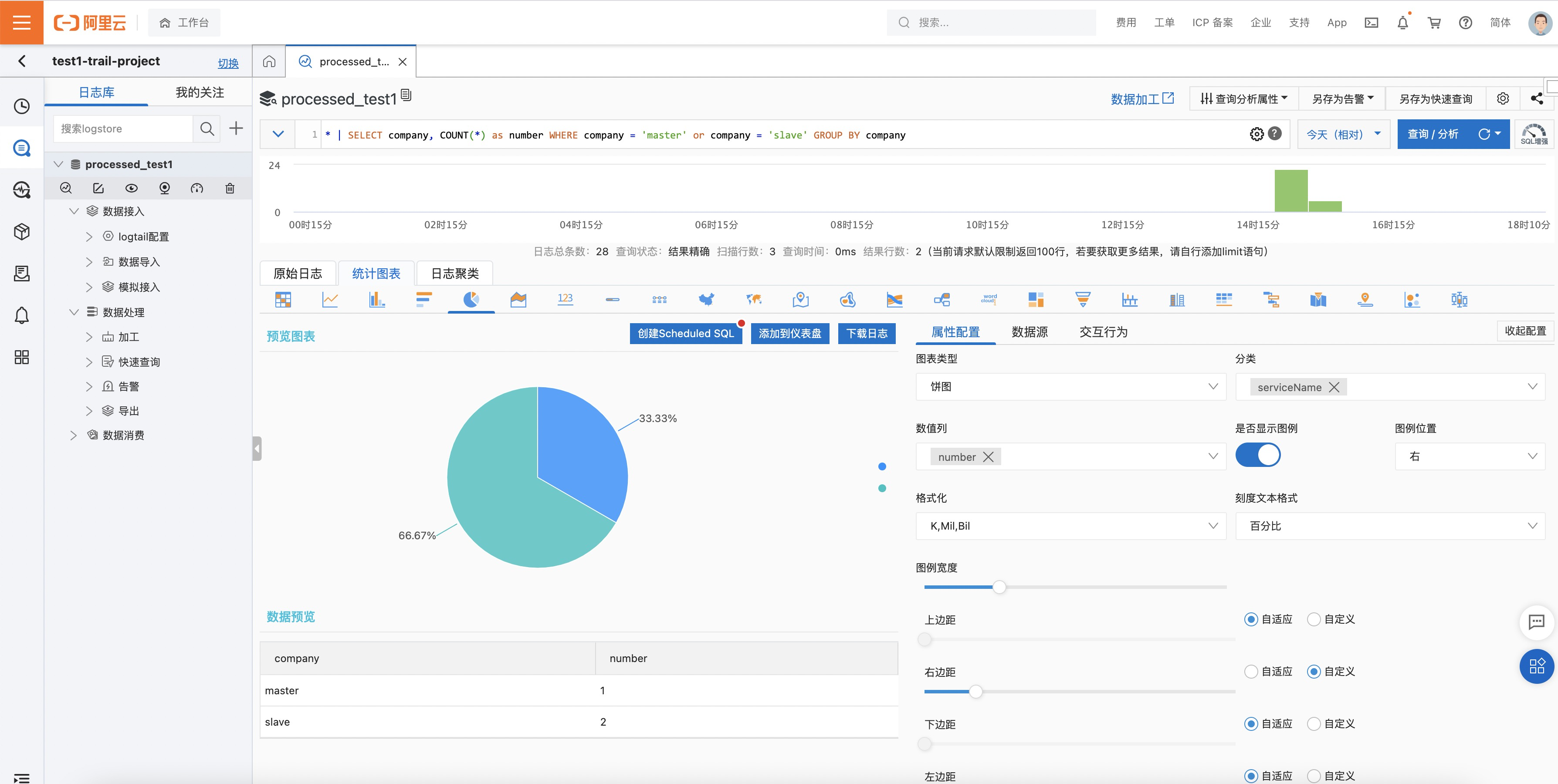Viewport: 1558px width, 784px height.
Task: Open the 图表类型 pie chart dropdown
Action: click(1070, 387)
